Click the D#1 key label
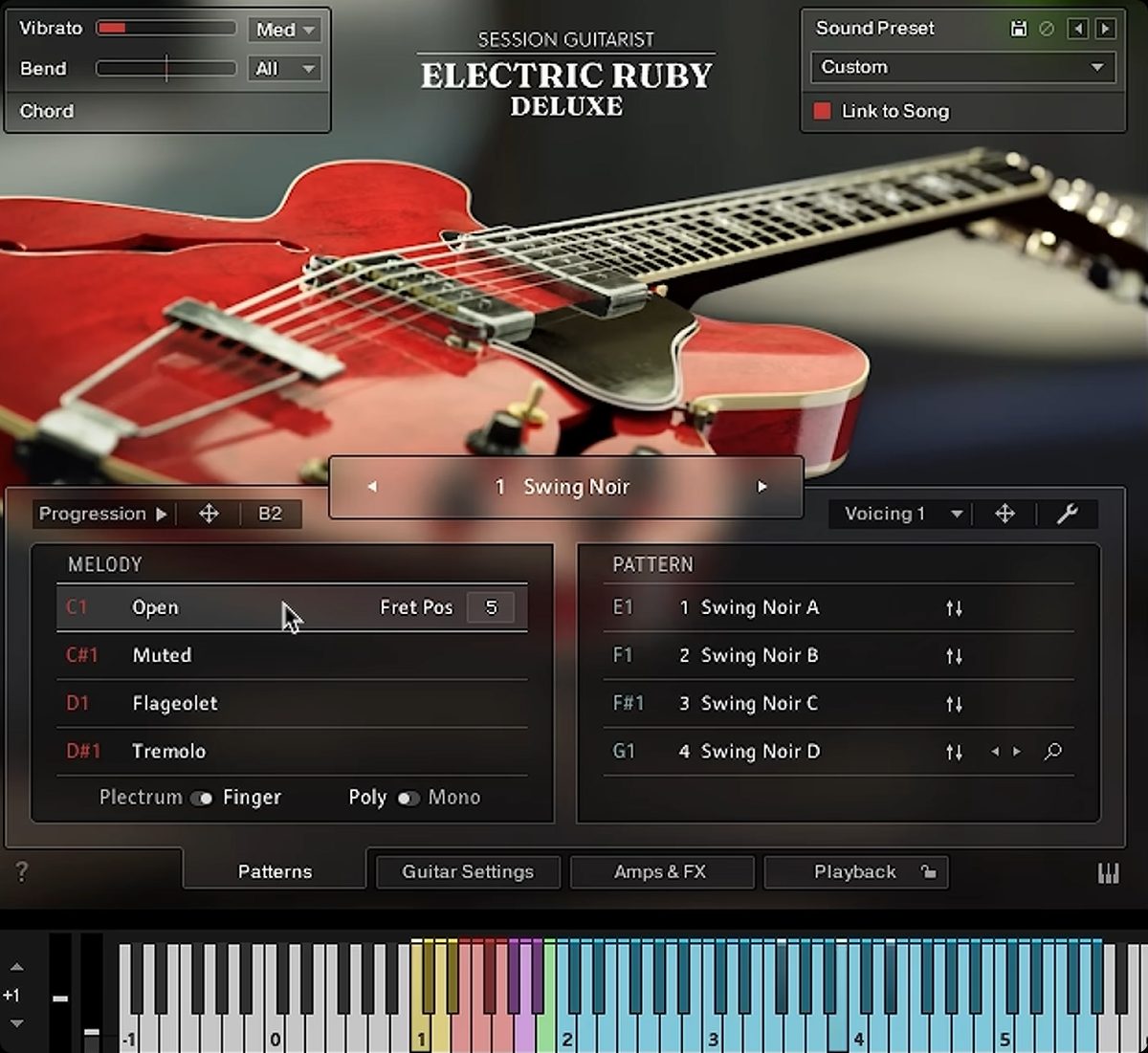Image resolution: width=1148 pixels, height=1053 pixels. pos(82,751)
